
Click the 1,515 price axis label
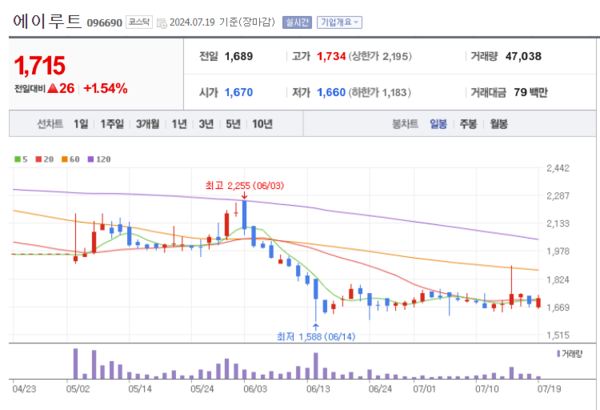pos(558,335)
